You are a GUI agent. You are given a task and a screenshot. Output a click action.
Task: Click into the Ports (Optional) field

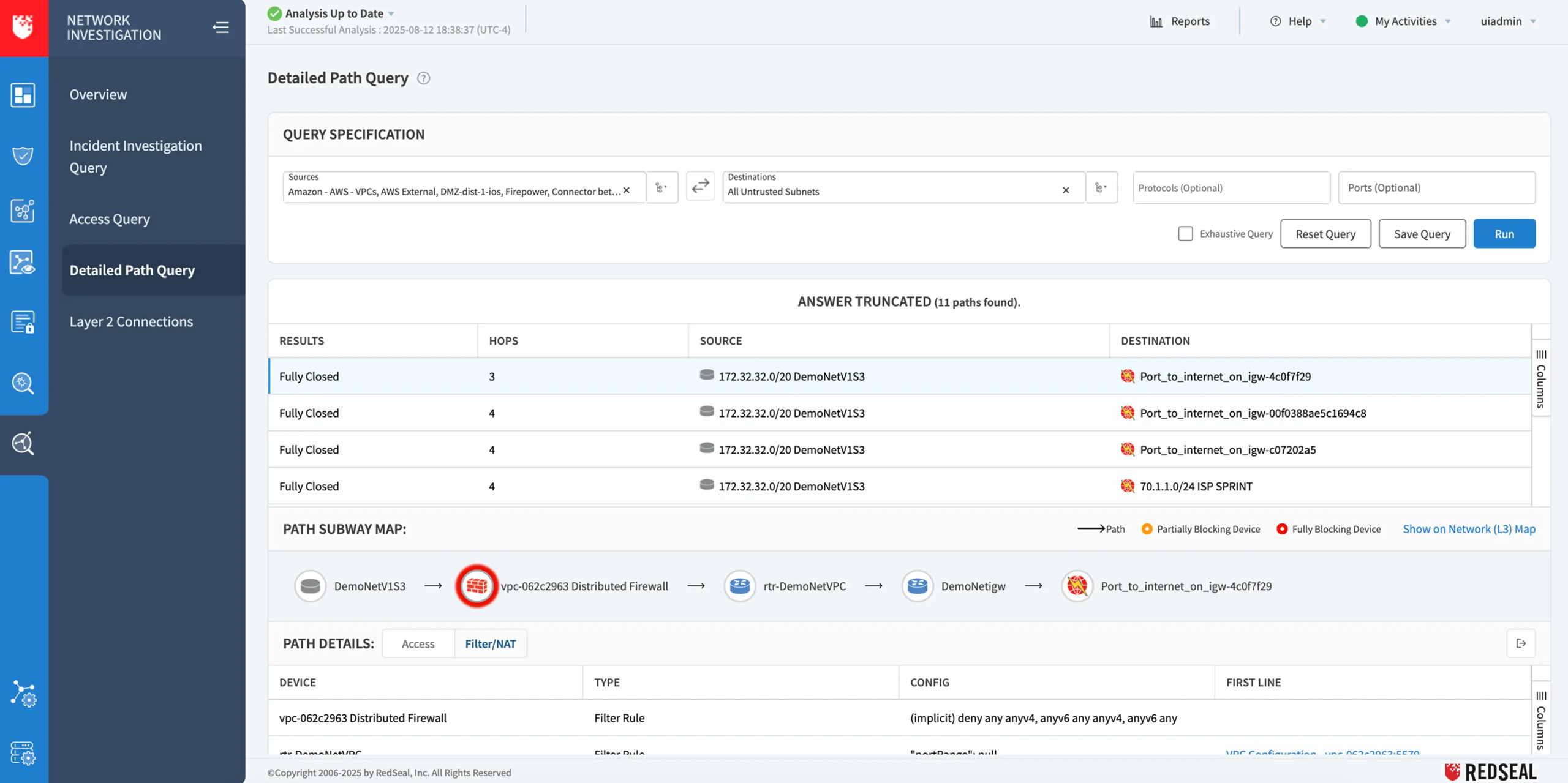pyautogui.click(x=1437, y=188)
